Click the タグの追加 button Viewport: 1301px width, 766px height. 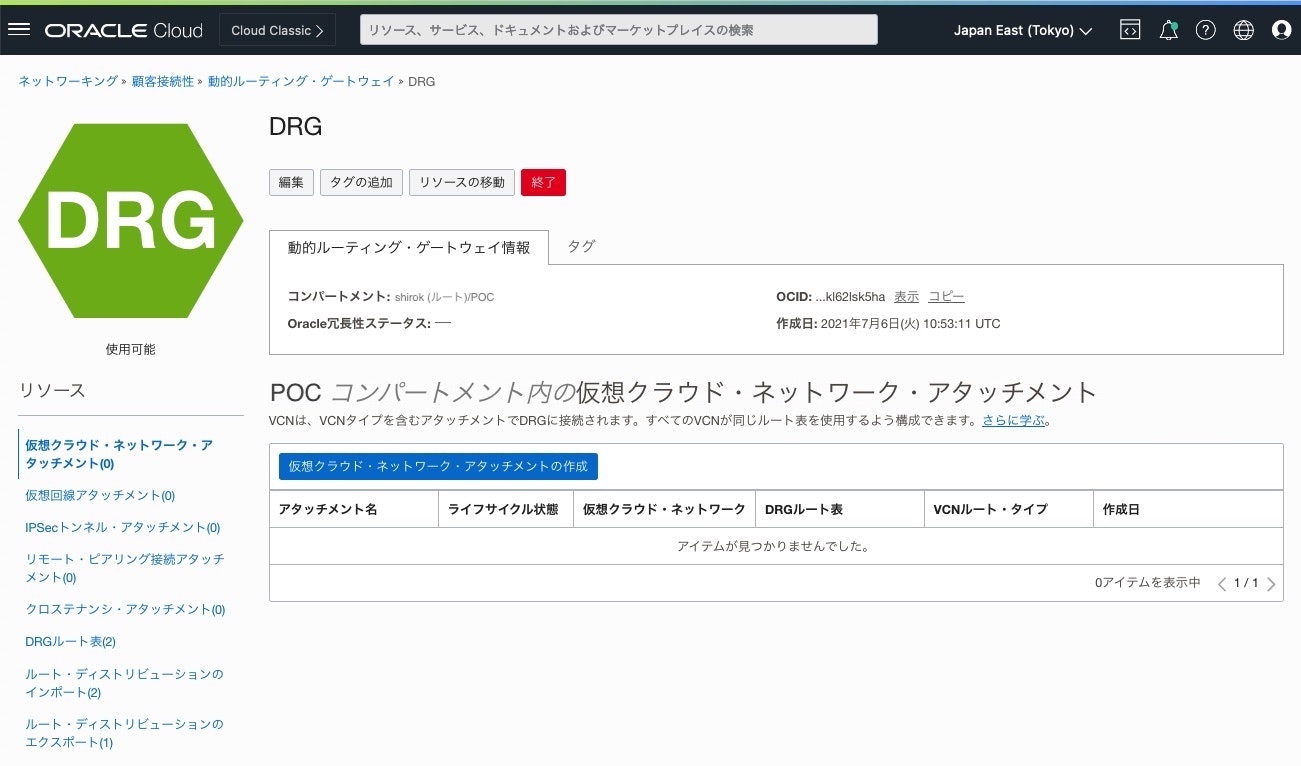362,182
